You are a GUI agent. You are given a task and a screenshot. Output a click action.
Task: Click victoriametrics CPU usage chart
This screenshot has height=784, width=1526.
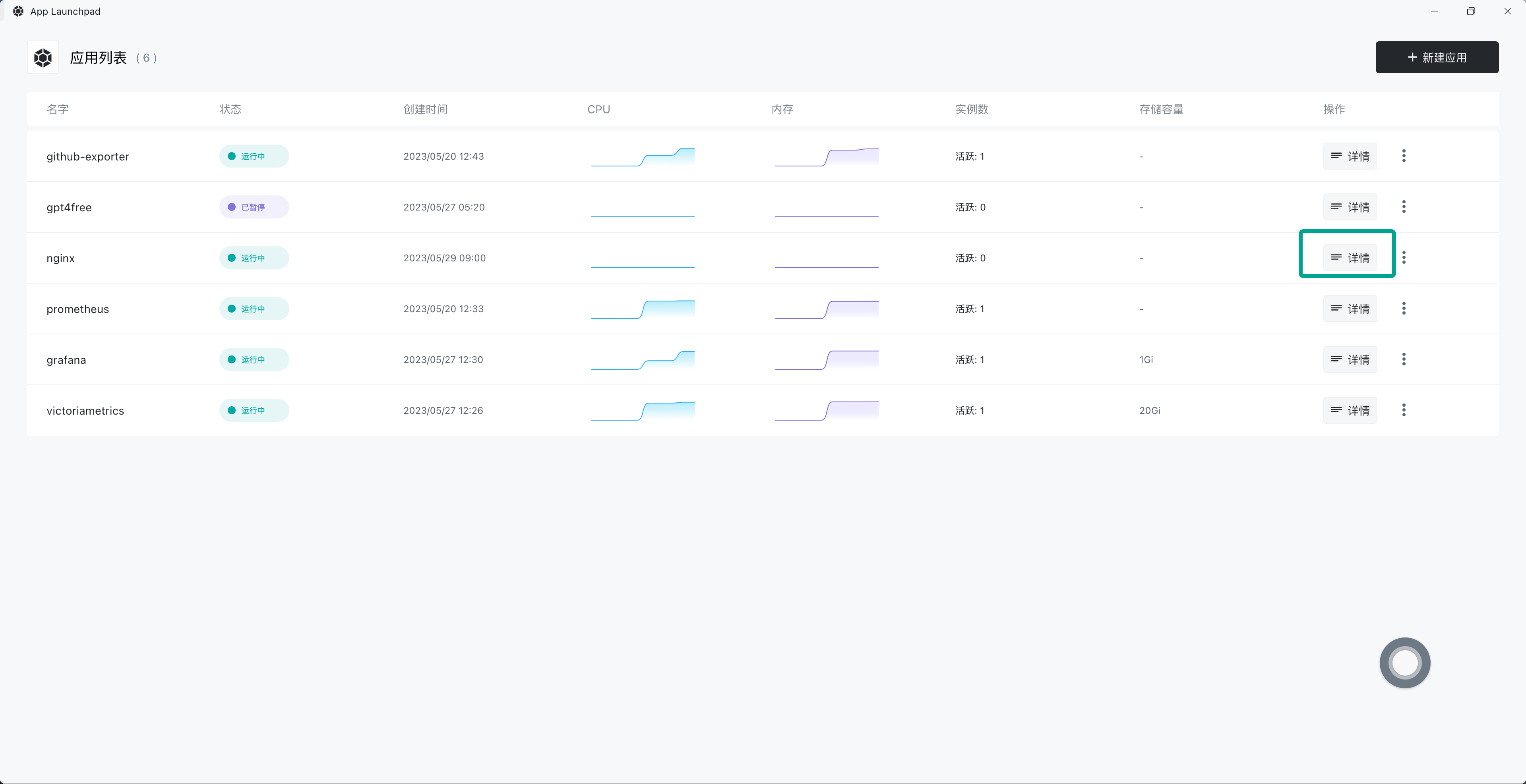(x=643, y=411)
